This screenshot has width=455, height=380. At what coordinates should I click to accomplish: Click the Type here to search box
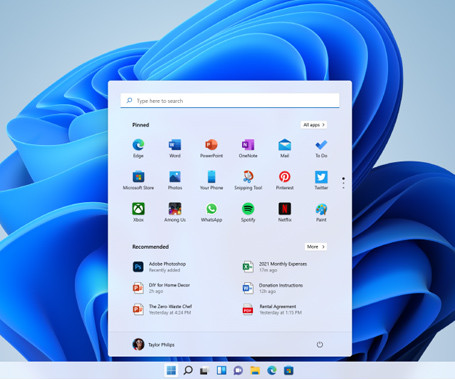click(230, 100)
